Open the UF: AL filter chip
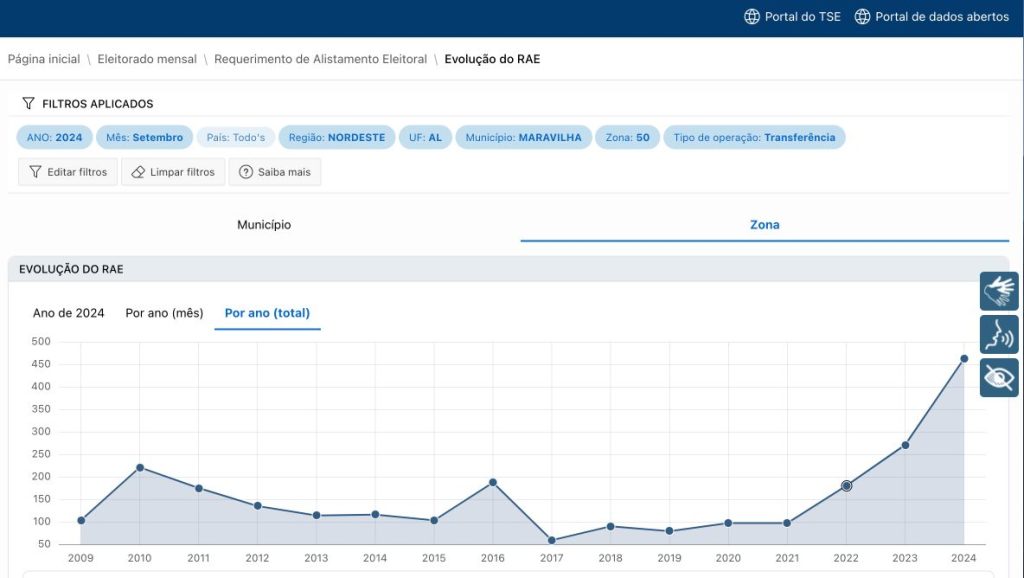The width and height of the screenshot is (1024, 578). tap(425, 138)
